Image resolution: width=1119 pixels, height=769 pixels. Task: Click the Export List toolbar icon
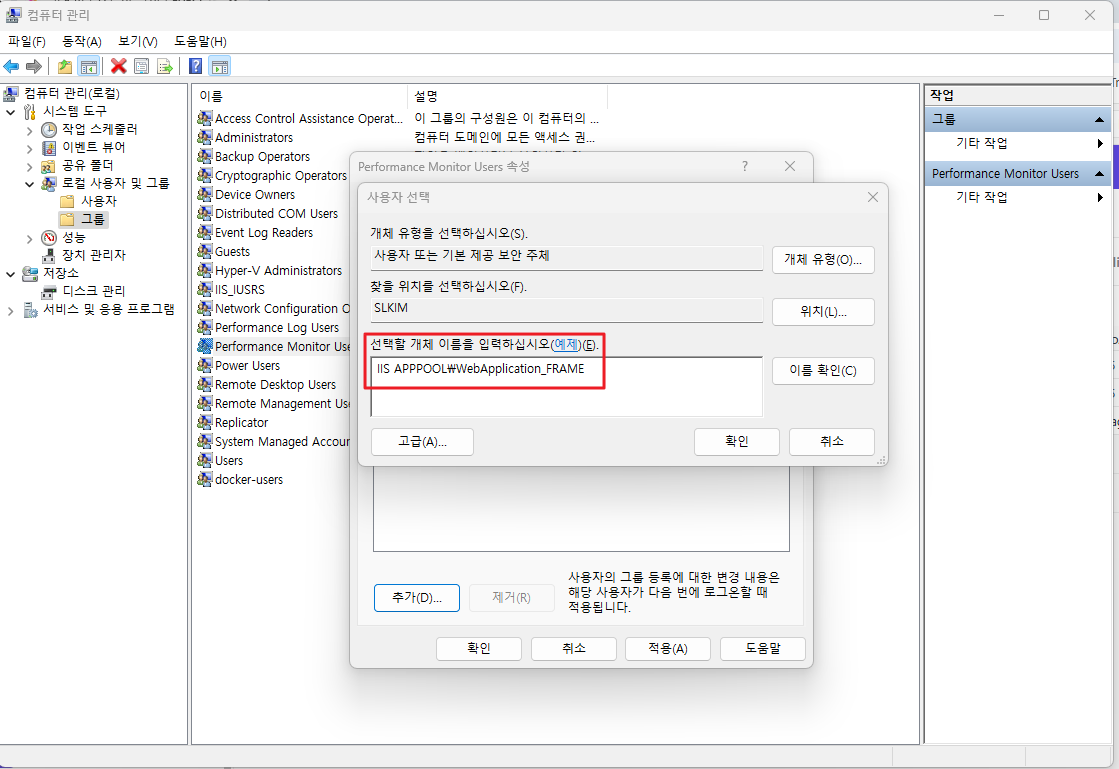coord(165,66)
